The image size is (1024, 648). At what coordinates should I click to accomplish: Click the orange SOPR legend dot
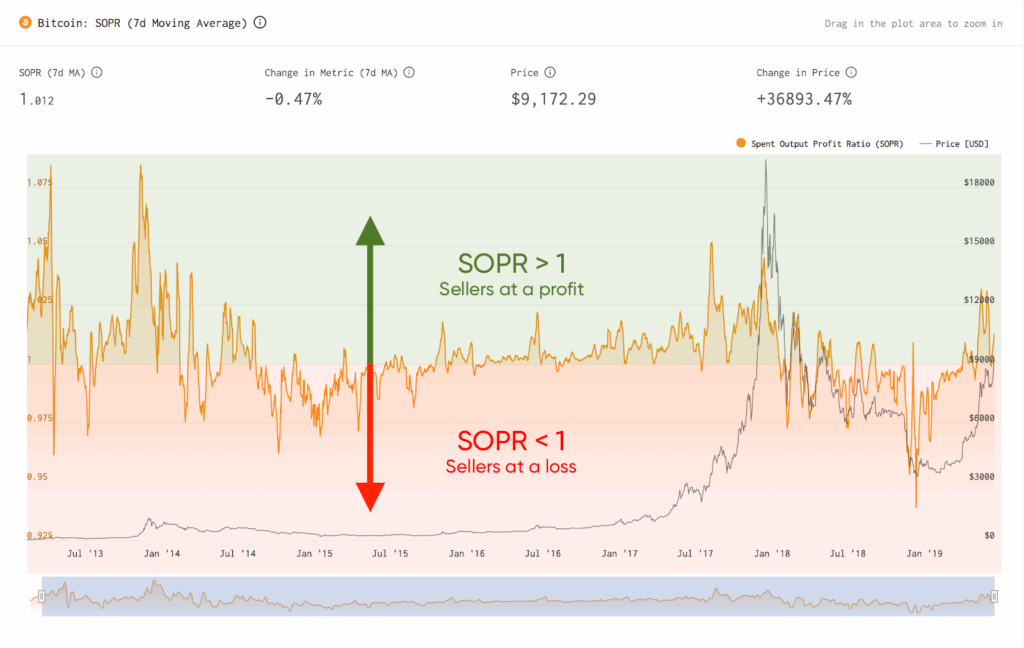tap(741, 143)
